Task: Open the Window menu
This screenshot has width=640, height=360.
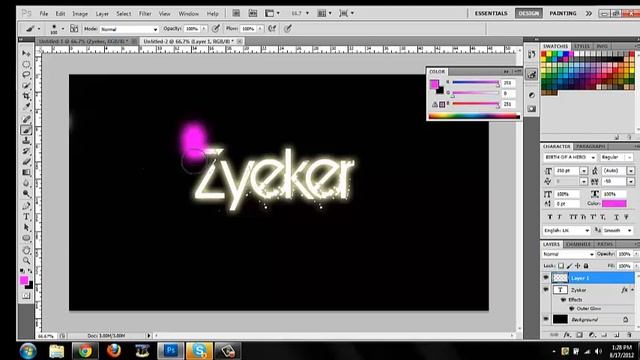Action: tap(189, 13)
